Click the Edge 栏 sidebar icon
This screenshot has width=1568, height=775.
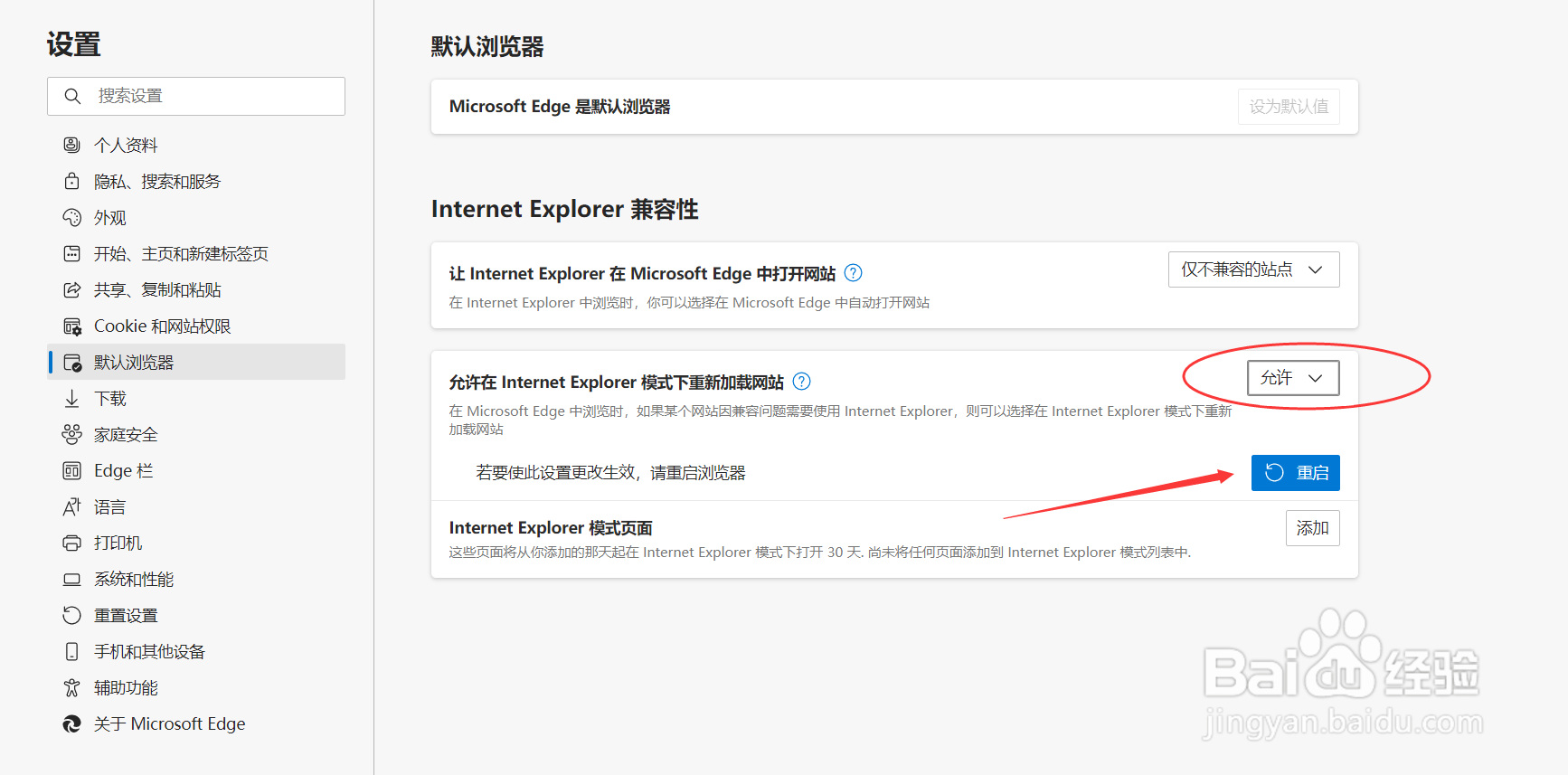point(71,470)
